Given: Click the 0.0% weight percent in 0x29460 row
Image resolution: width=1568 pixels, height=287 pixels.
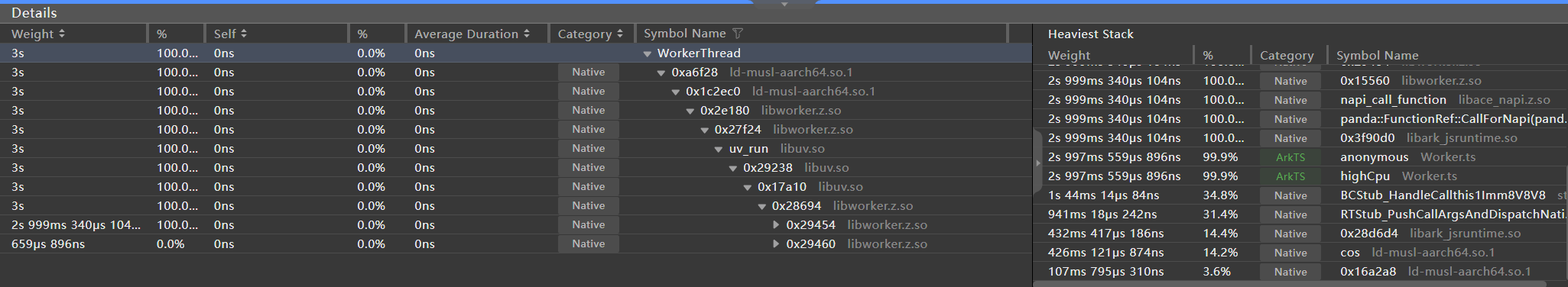Looking at the screenshot, I should tap(170, 244).
